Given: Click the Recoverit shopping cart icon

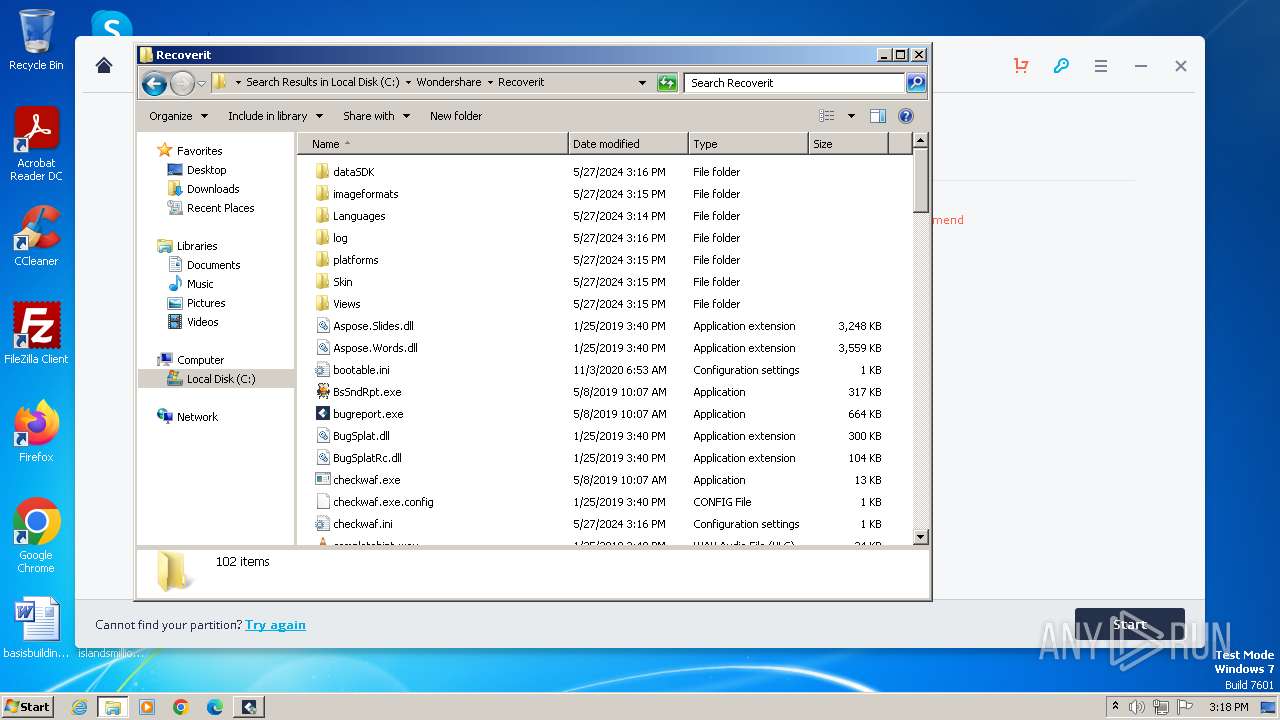Looking at the screenshot, I should pos(1021,66).
